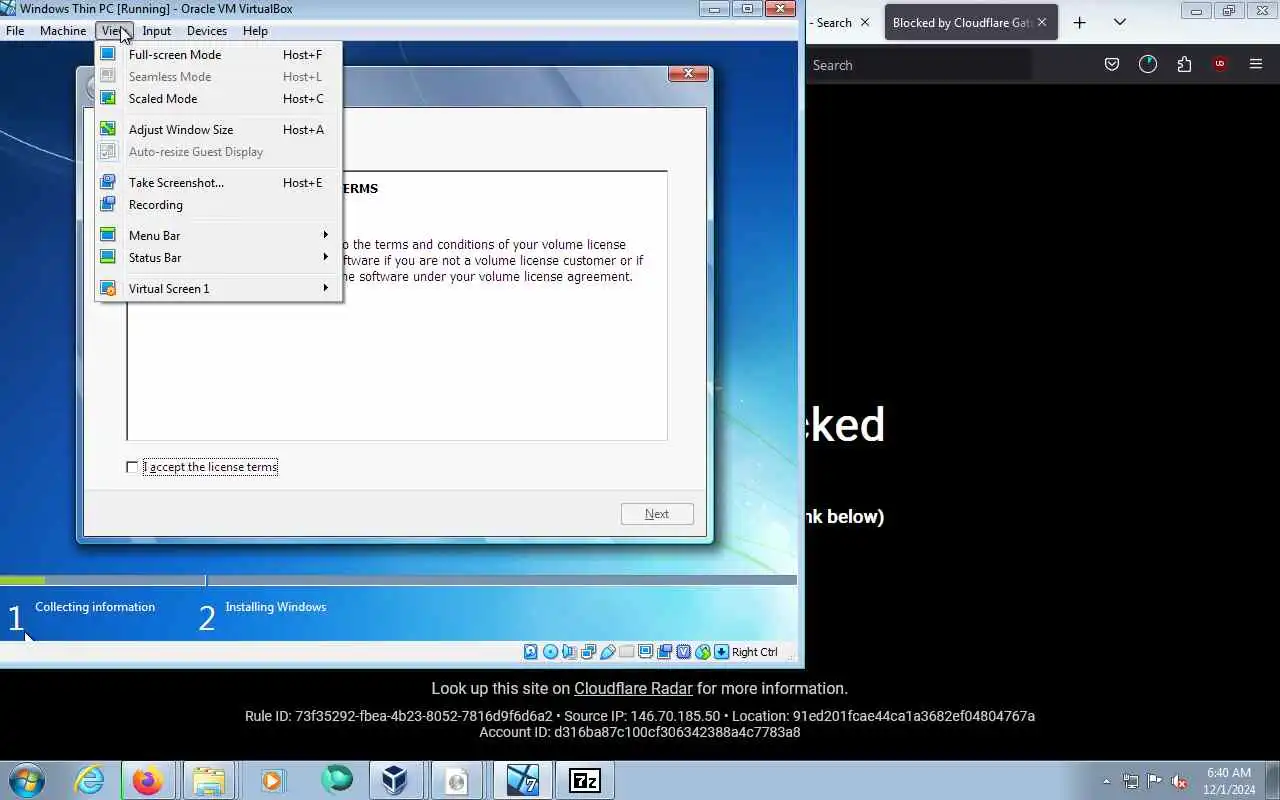Click the muted volume tray icon
The height and width of the screenshot is (800, 1280).
[1180, 781]
